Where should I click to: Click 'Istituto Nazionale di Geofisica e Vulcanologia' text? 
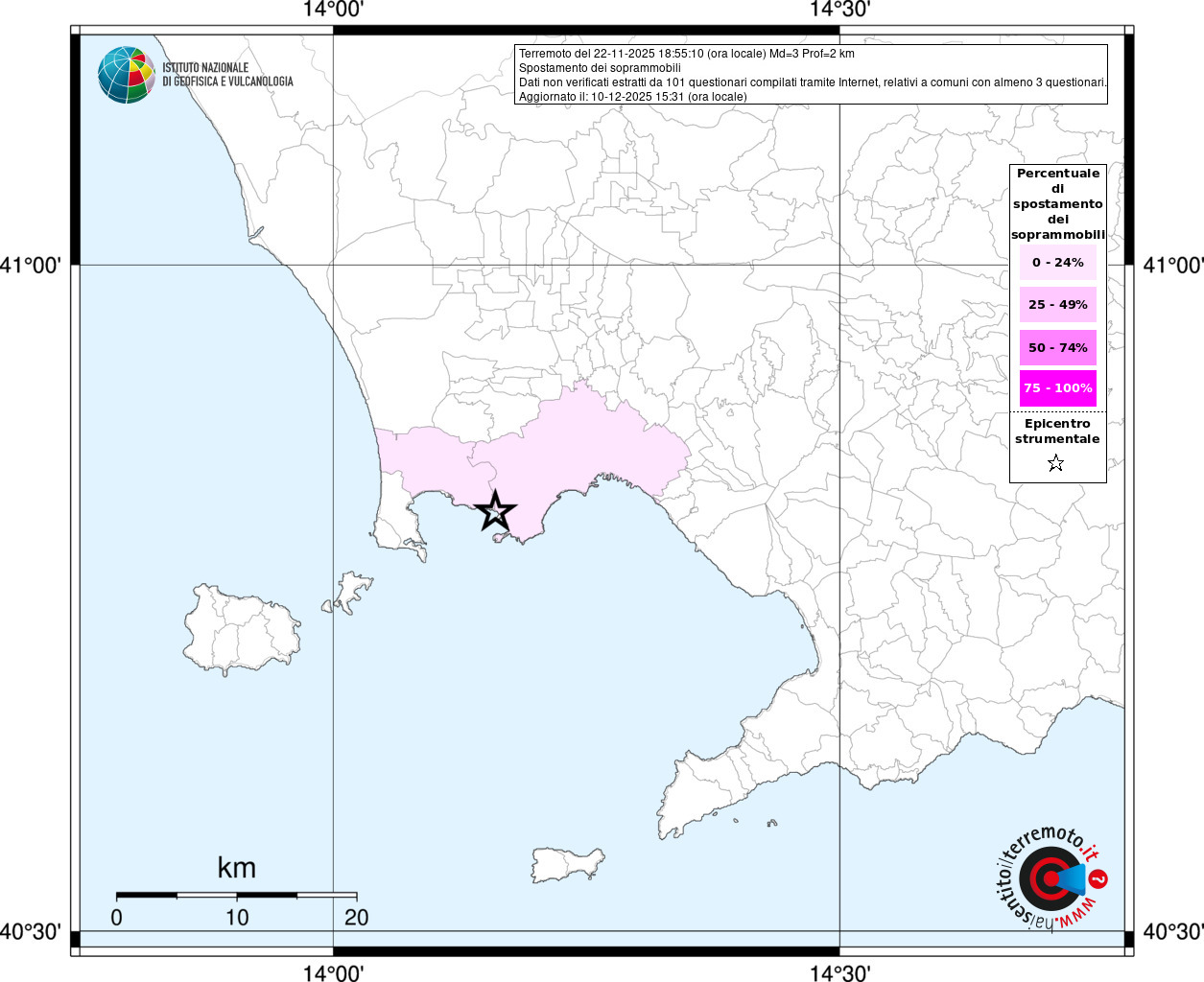pyautogui.click(x=227, y=75)
